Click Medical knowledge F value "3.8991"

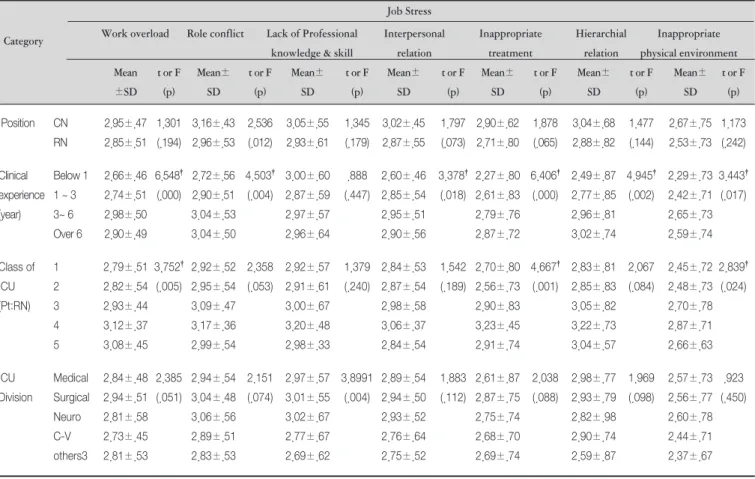[x=357, y=378]
